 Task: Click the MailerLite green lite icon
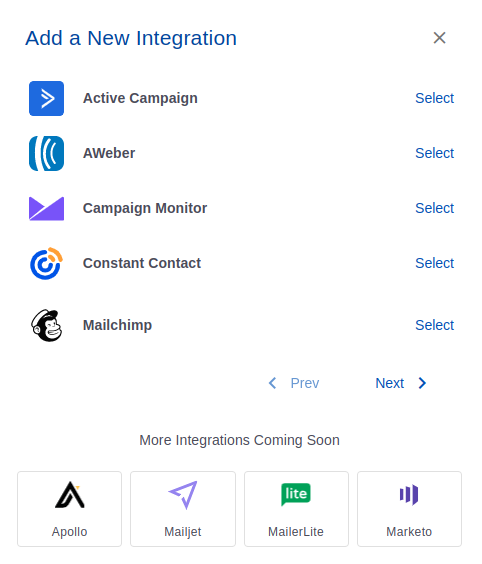tap(296, 494)
